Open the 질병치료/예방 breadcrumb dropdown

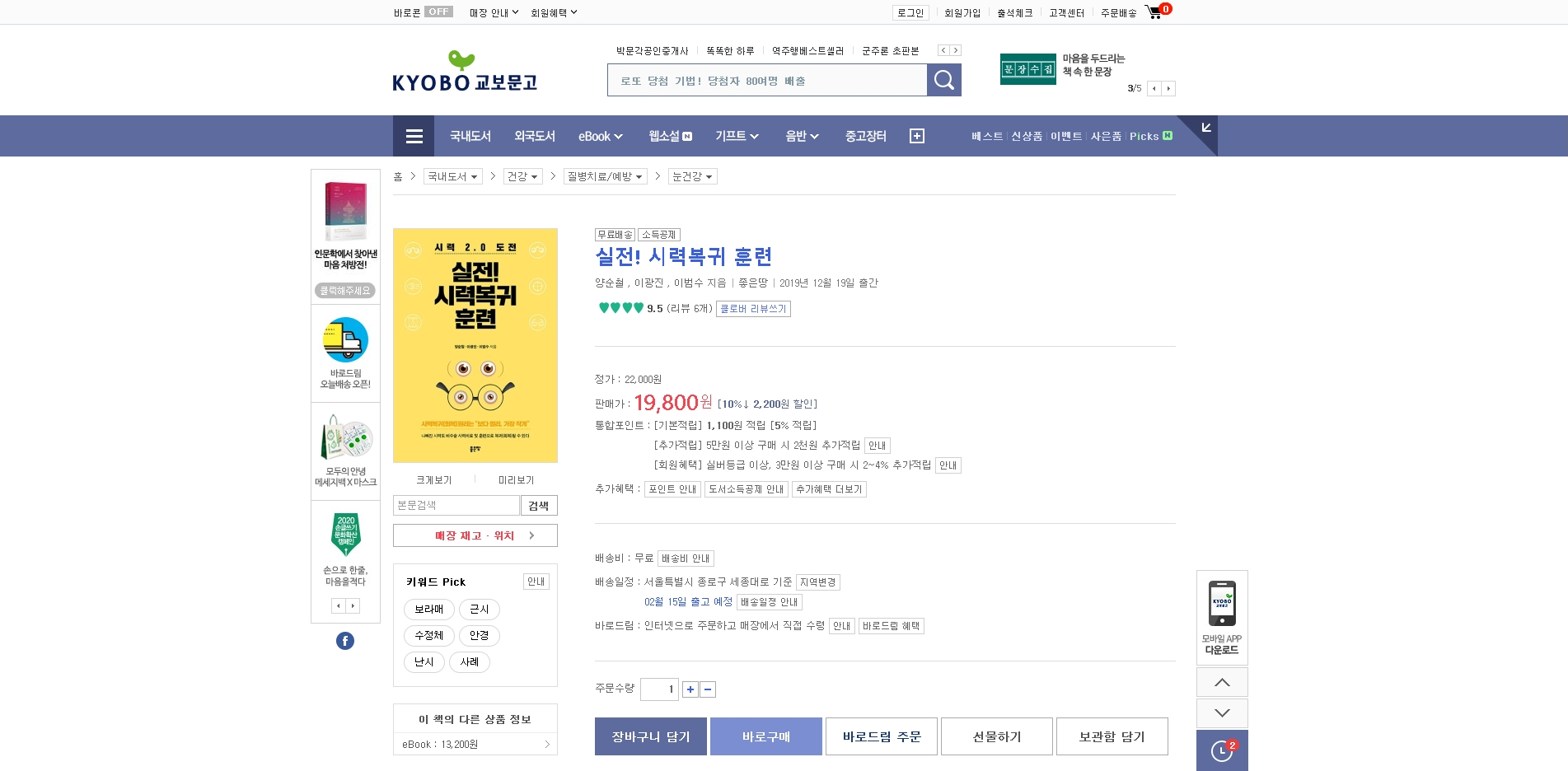coord(605,176)
